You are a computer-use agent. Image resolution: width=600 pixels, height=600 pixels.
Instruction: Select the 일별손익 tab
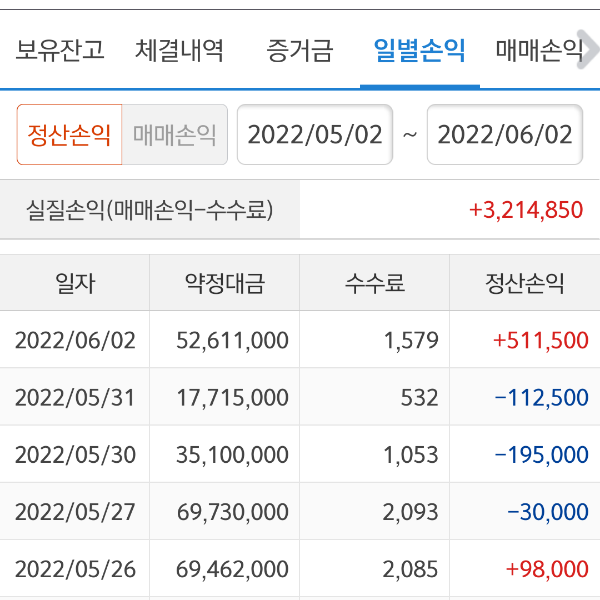[419, 49]
